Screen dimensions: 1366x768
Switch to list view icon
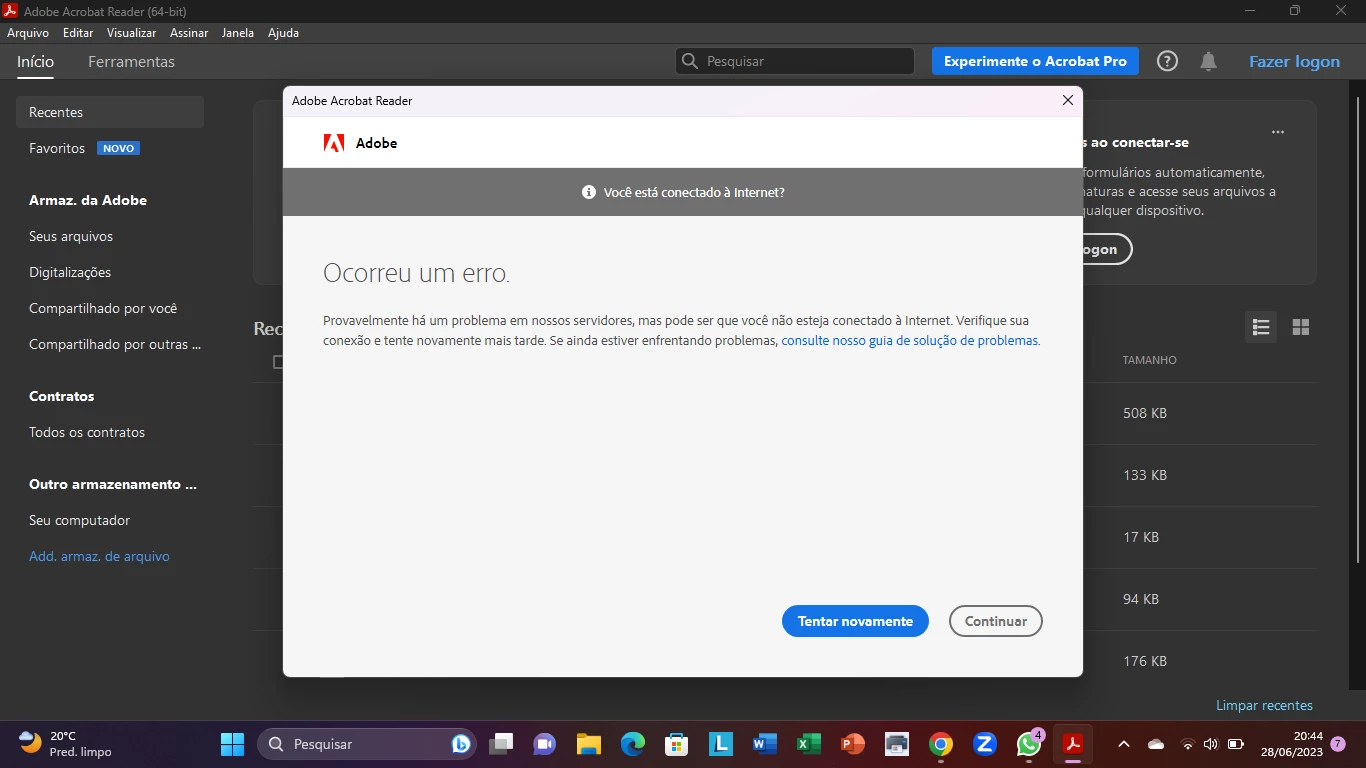[1261, 327]
